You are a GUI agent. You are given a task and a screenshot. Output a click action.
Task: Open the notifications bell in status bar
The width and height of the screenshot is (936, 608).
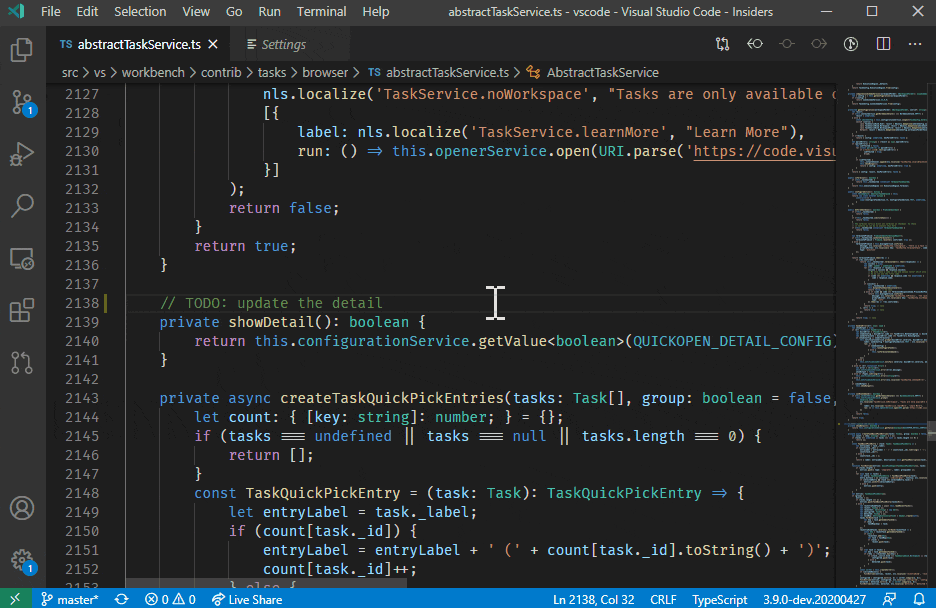917,599
